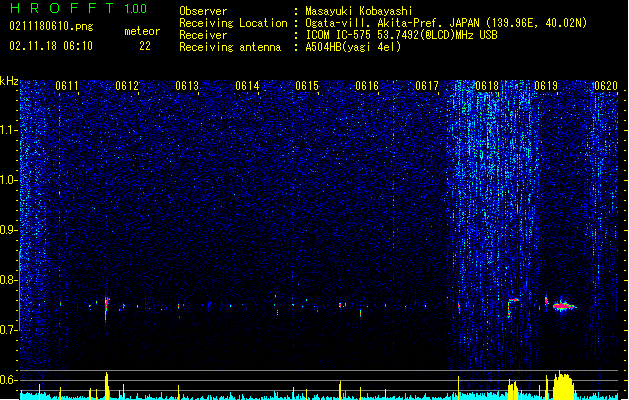The image size is (629, 400).
Task: Click the date text 02.11.18 06:10
Action: click(51, 46)
